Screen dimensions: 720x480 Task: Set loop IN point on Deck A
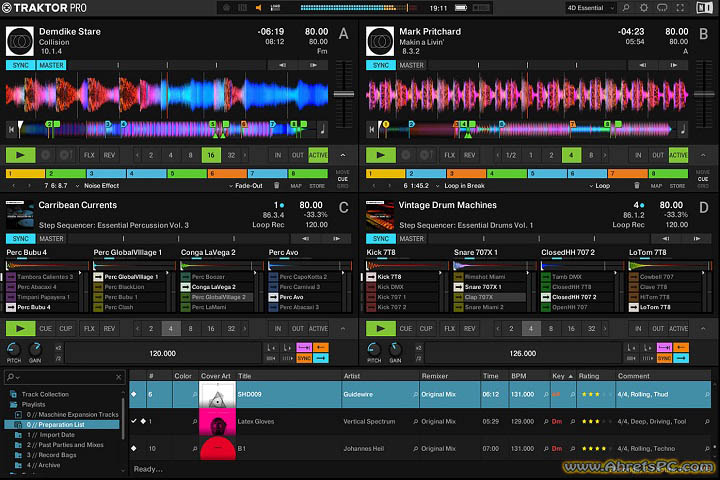(x=278, y=155)
